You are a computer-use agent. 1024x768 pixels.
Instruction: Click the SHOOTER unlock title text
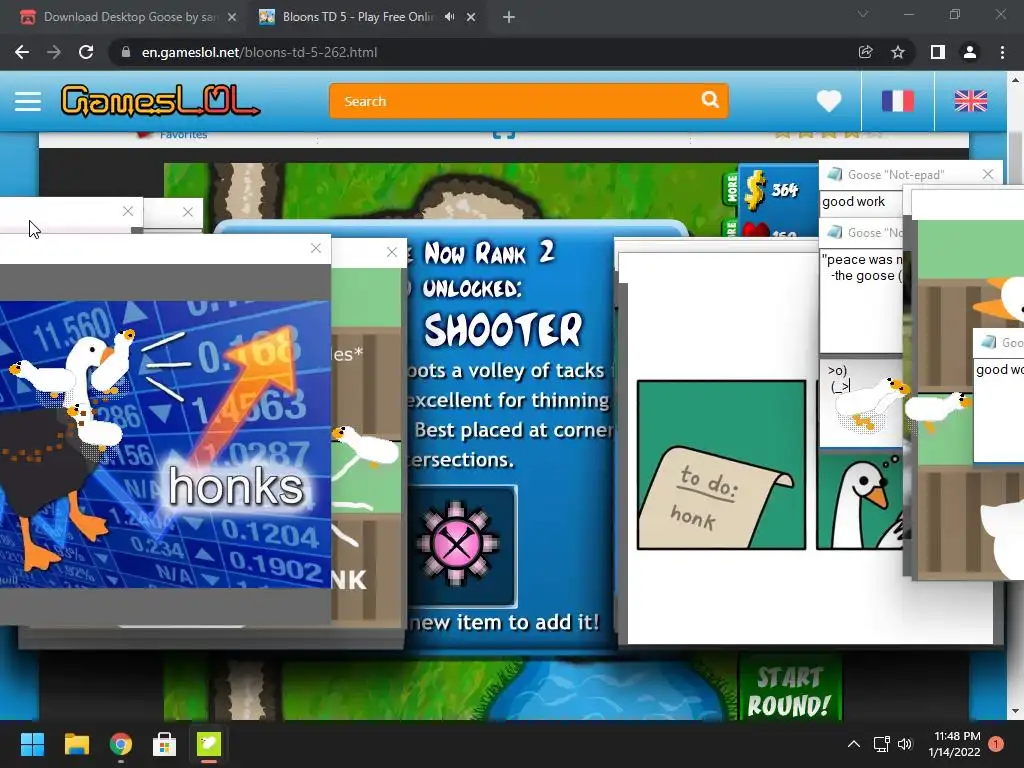pyautogui.click(x=502, y=330)
